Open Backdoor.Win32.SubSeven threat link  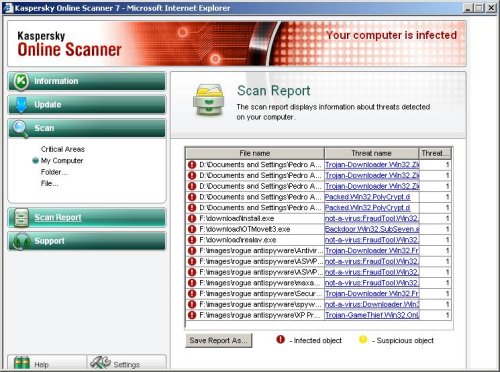pos(372,229)
